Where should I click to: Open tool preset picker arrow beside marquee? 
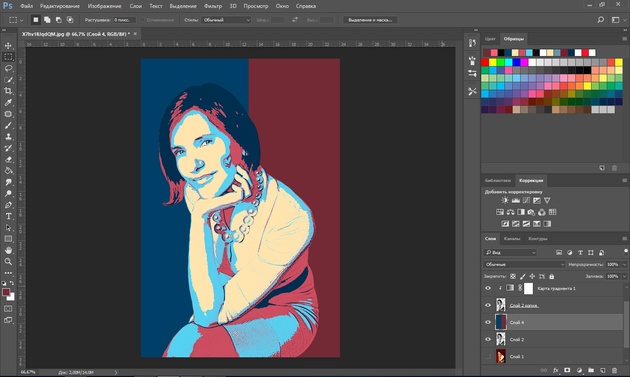(x=21, y=20)
